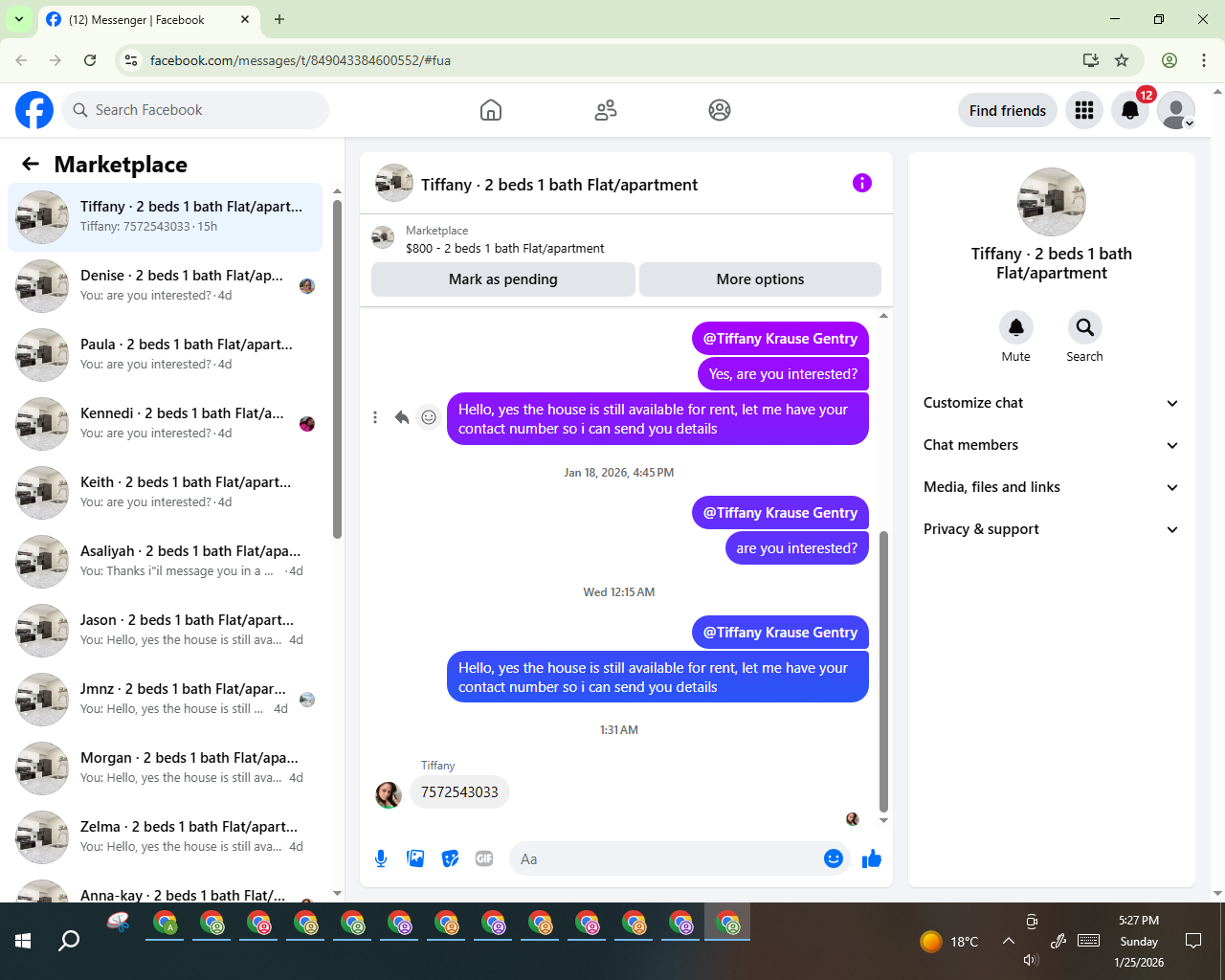The width and height of the screenshot is (1225, 980).
Task: Open the Windows notification center
Action: 1193,941
